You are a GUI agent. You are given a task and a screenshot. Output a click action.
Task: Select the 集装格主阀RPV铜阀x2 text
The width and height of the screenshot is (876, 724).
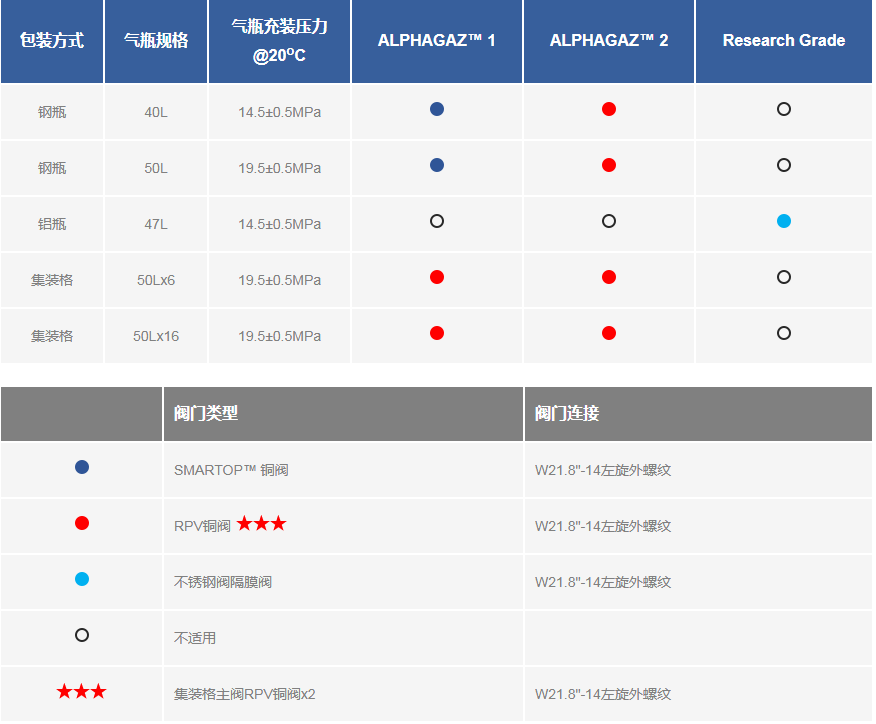(245, 694)
